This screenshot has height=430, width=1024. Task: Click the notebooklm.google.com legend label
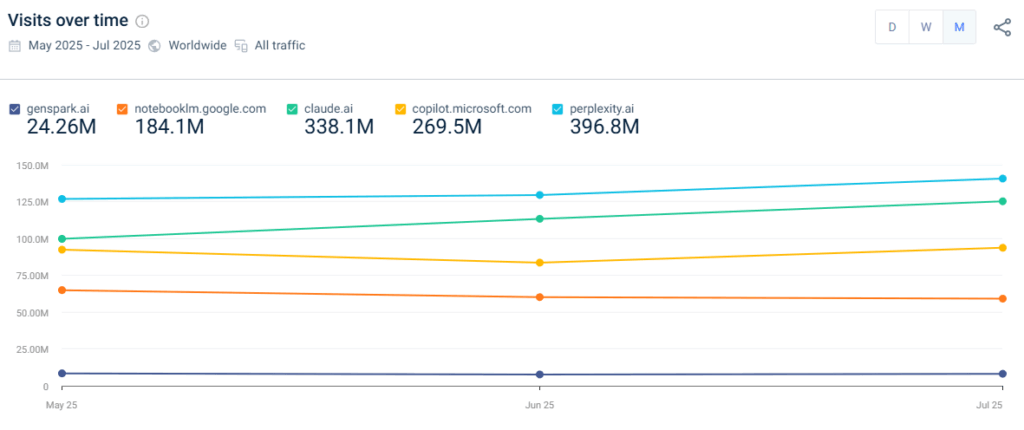pyautogui.click(x=200, y=108)
